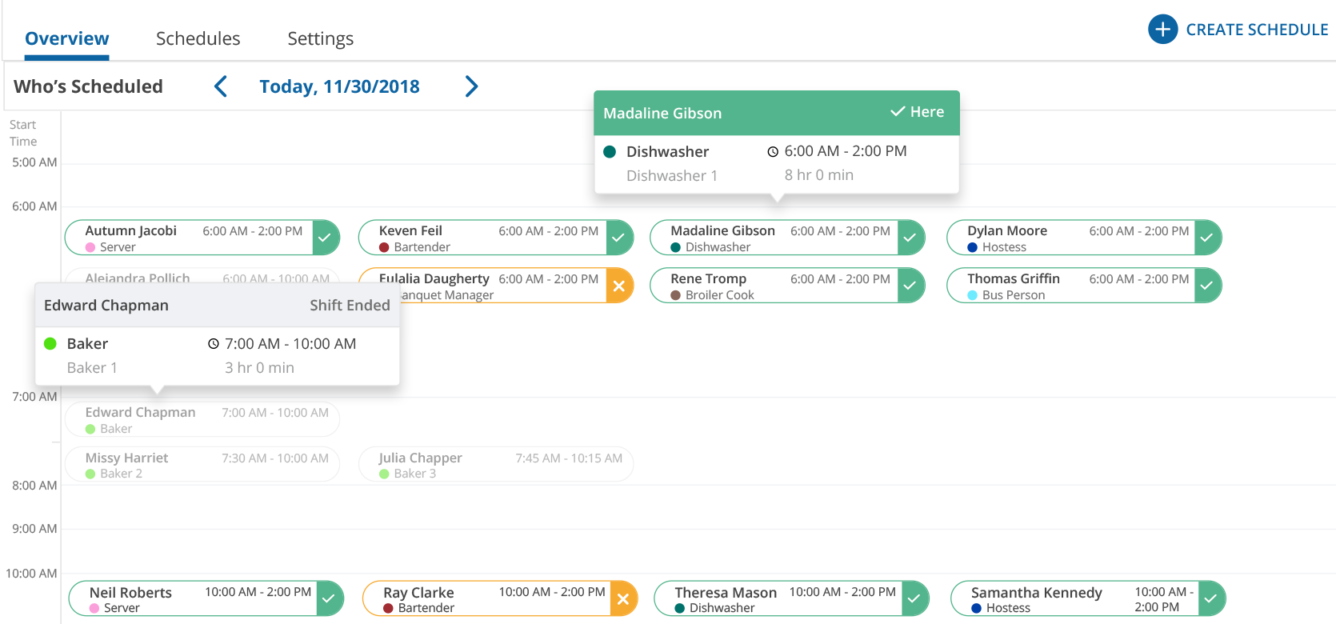Click the plus icon beside Create Schedule
Screen dimensions: 1336x624
coord(1162,29)
